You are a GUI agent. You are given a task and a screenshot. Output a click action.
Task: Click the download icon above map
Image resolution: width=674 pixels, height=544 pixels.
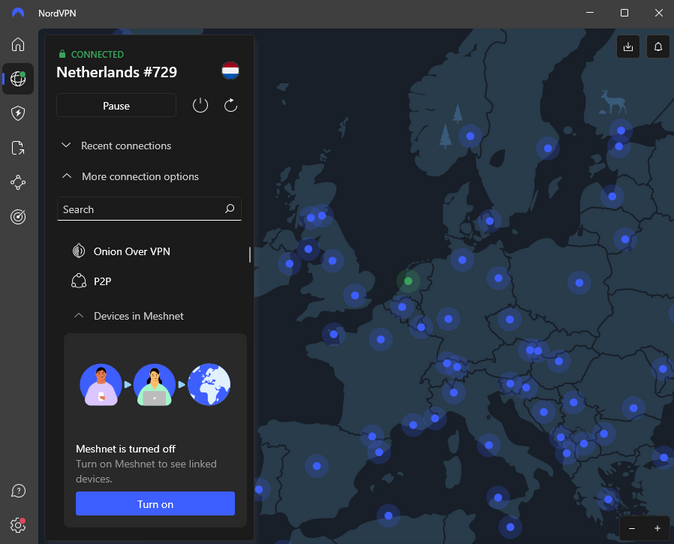(628, 46)
